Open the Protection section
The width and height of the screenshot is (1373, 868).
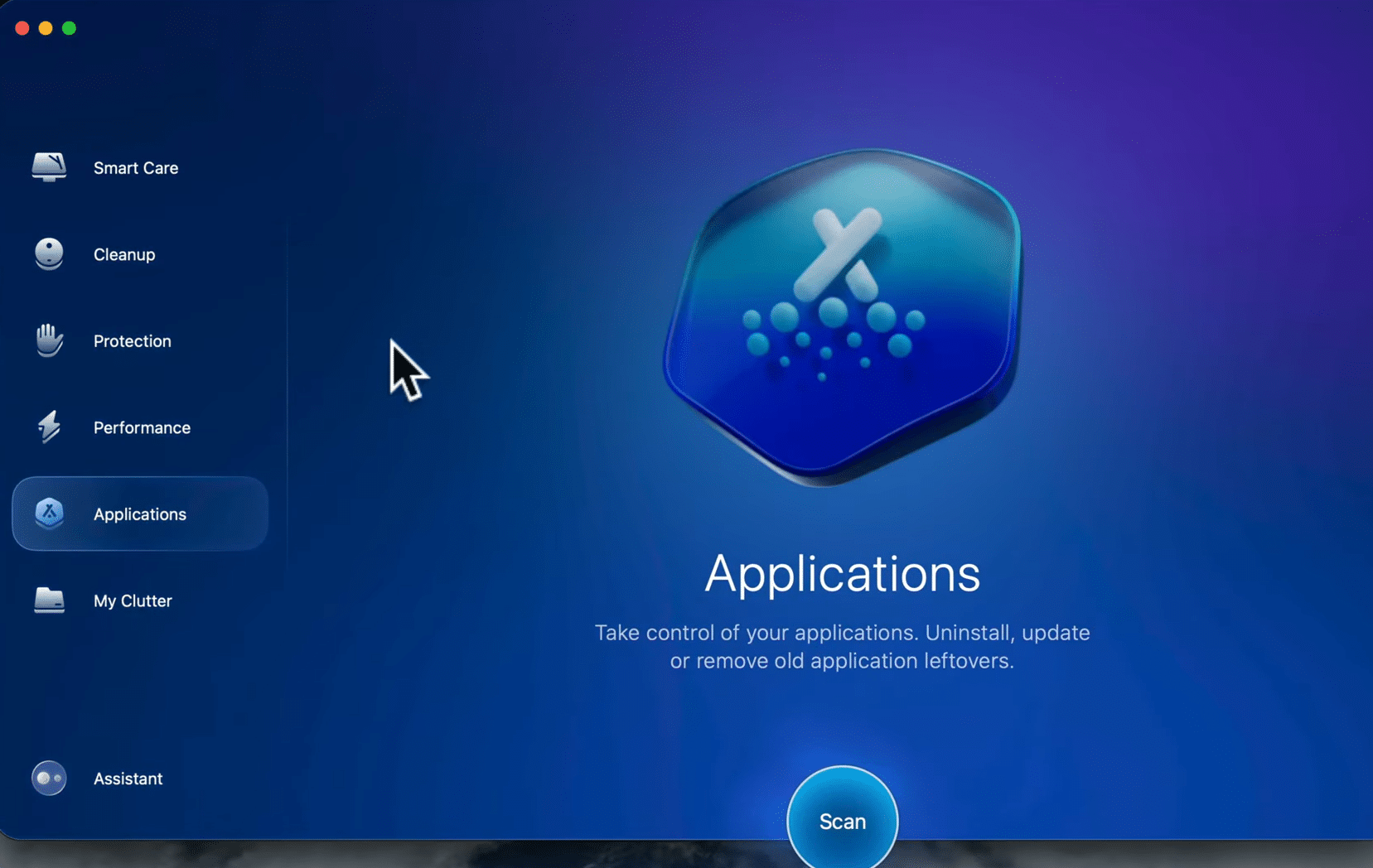click(132, 340)
